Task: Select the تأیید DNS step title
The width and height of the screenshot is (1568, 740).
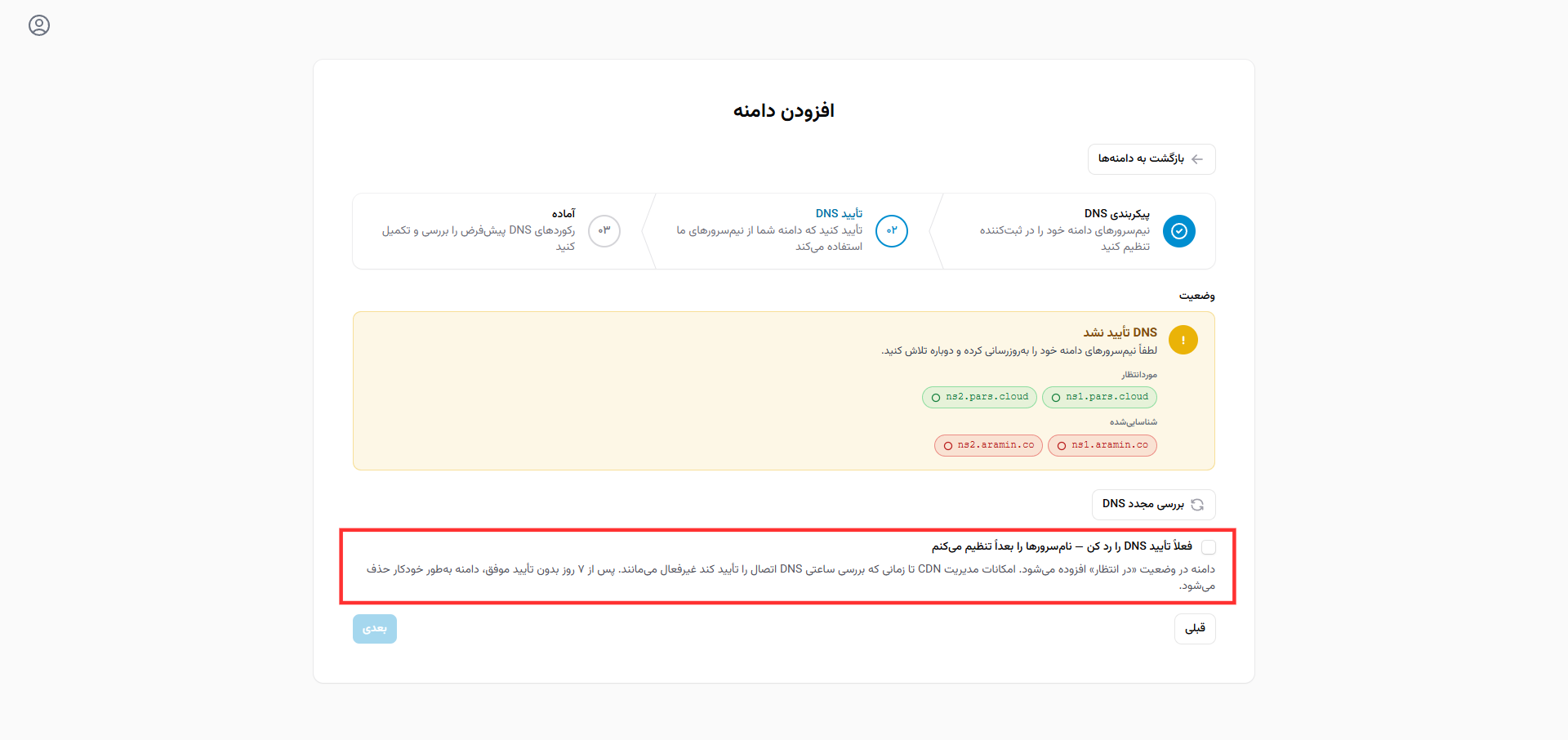Action: pyautogui.click(x=839, y=213)
